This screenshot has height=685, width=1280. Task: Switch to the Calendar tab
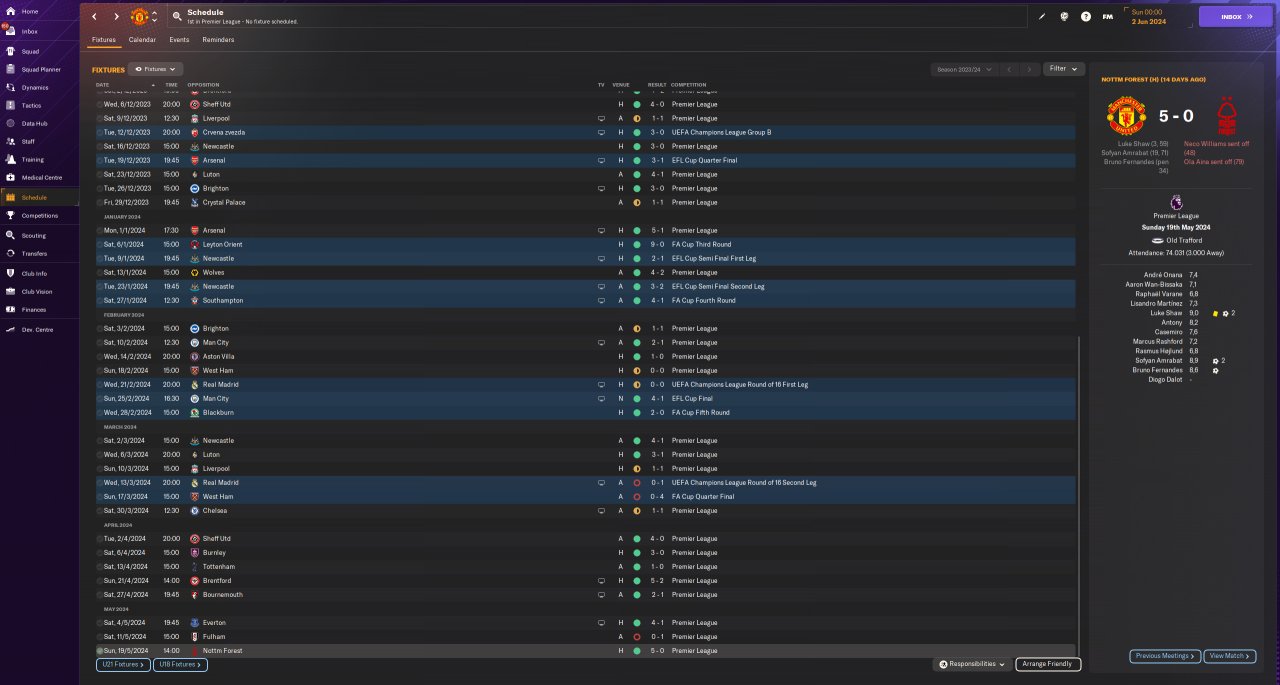(x=142, y=40)
